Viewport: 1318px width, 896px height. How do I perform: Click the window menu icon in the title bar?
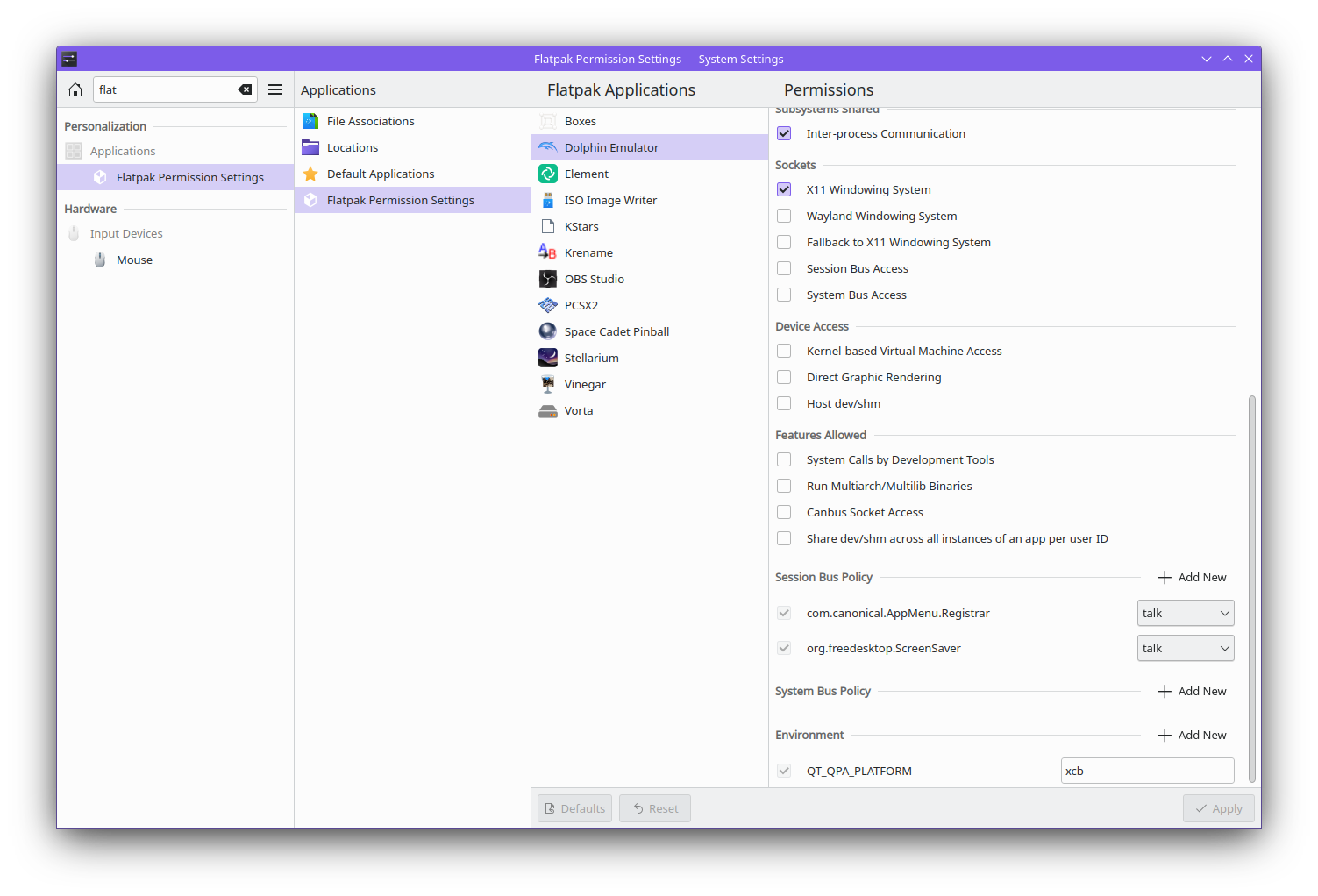[69, 59]
